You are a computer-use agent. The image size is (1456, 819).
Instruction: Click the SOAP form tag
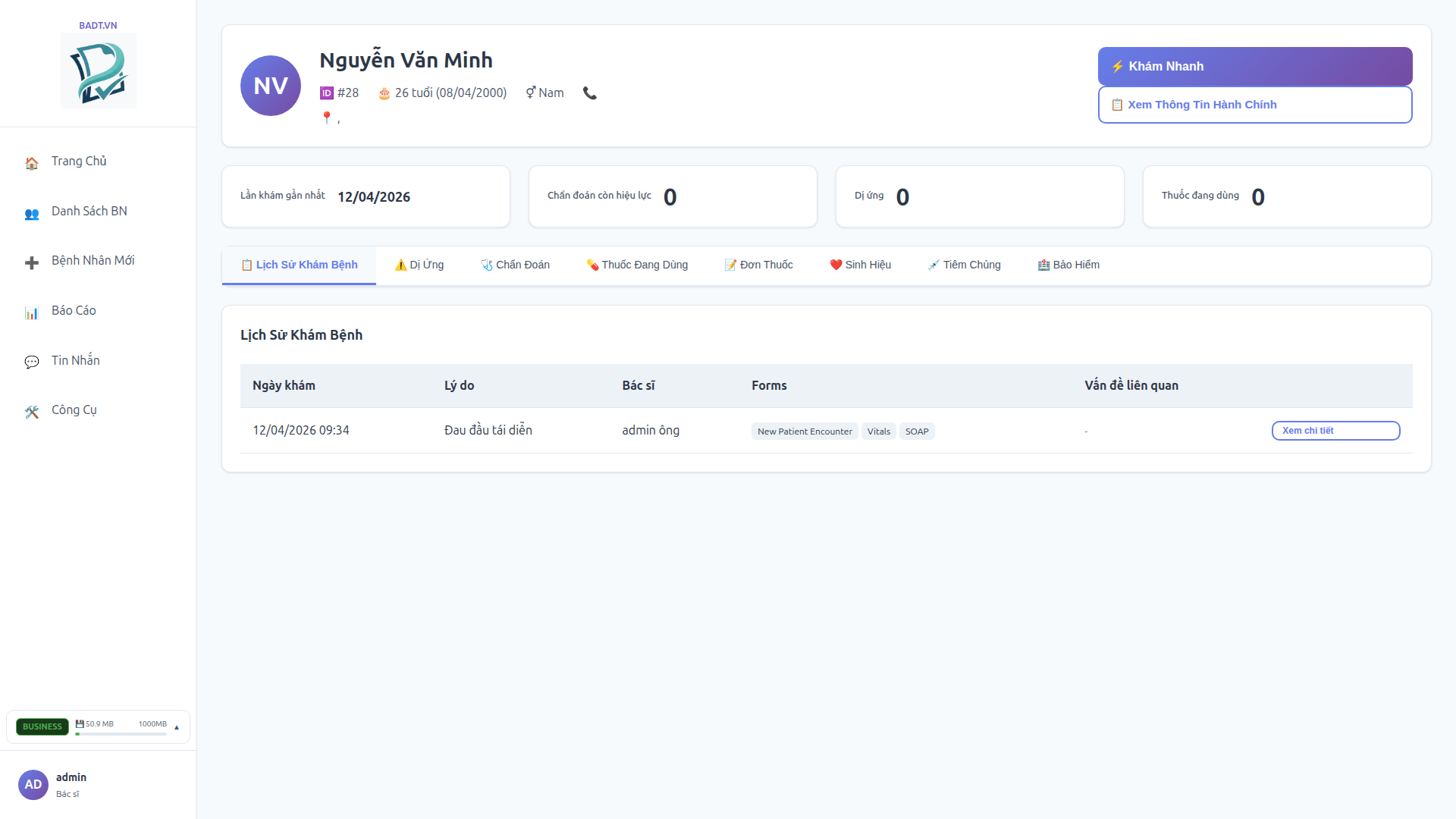pos(917,431)
